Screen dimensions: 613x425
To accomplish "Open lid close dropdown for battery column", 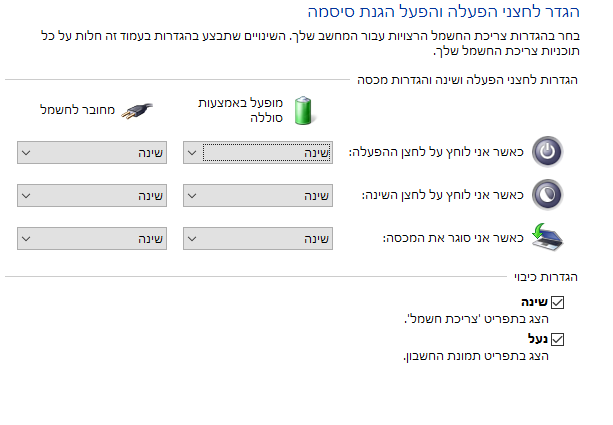I will pos(258,239).
